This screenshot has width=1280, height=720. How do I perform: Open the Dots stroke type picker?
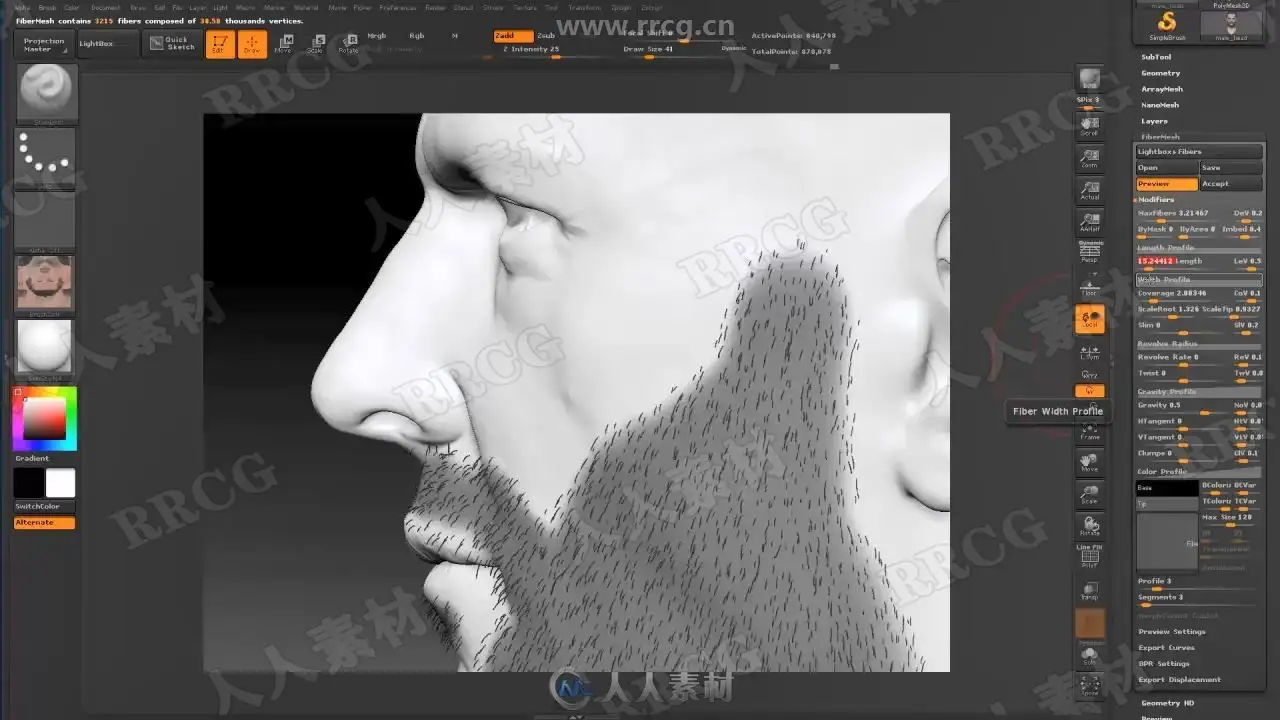click(x=47, y=158)
